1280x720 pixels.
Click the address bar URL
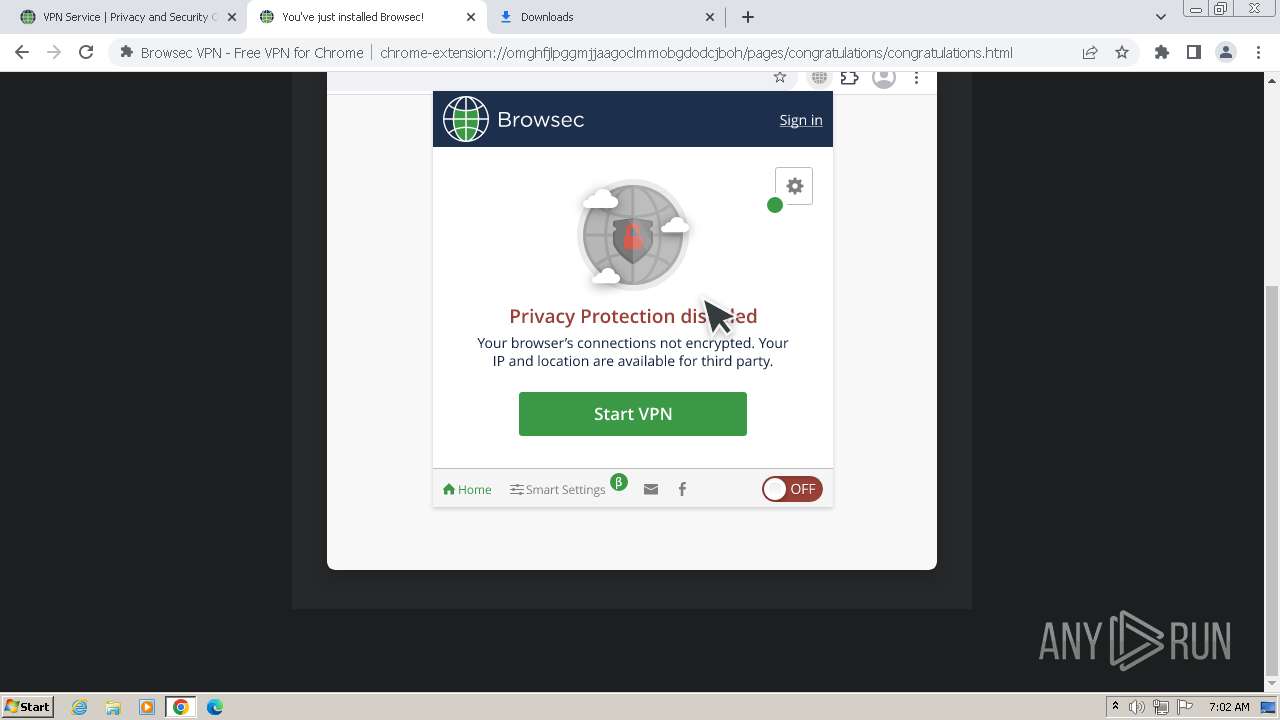[x=696, y=53]
